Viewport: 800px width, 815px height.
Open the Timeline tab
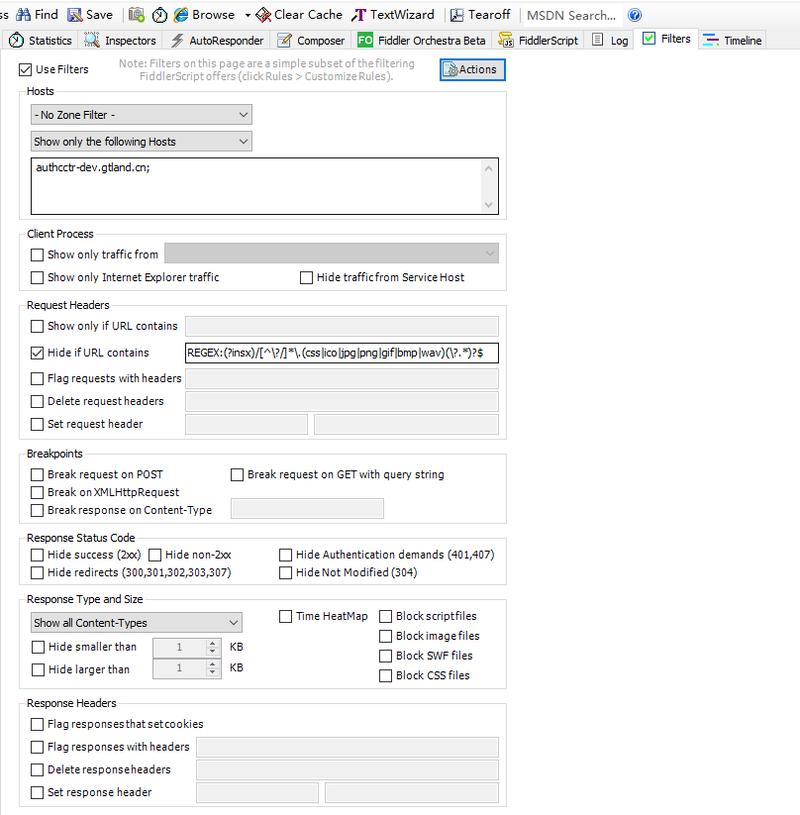[732, 40]
